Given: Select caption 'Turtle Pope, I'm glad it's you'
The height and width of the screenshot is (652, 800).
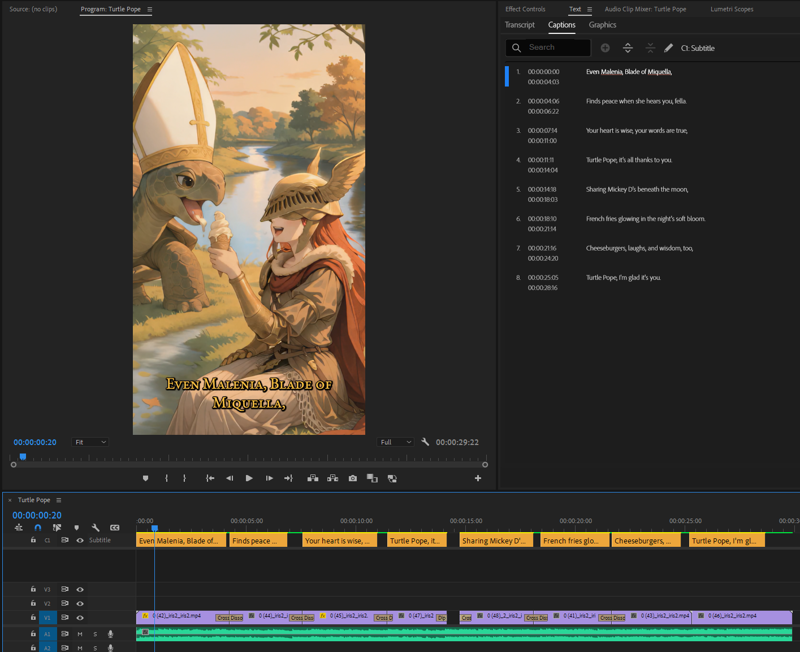Looking at the screenshot, I should 623,278.
